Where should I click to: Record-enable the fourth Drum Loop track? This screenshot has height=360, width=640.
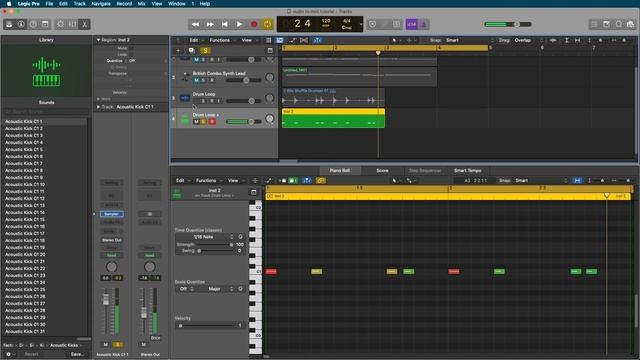[x=212, y=122]
